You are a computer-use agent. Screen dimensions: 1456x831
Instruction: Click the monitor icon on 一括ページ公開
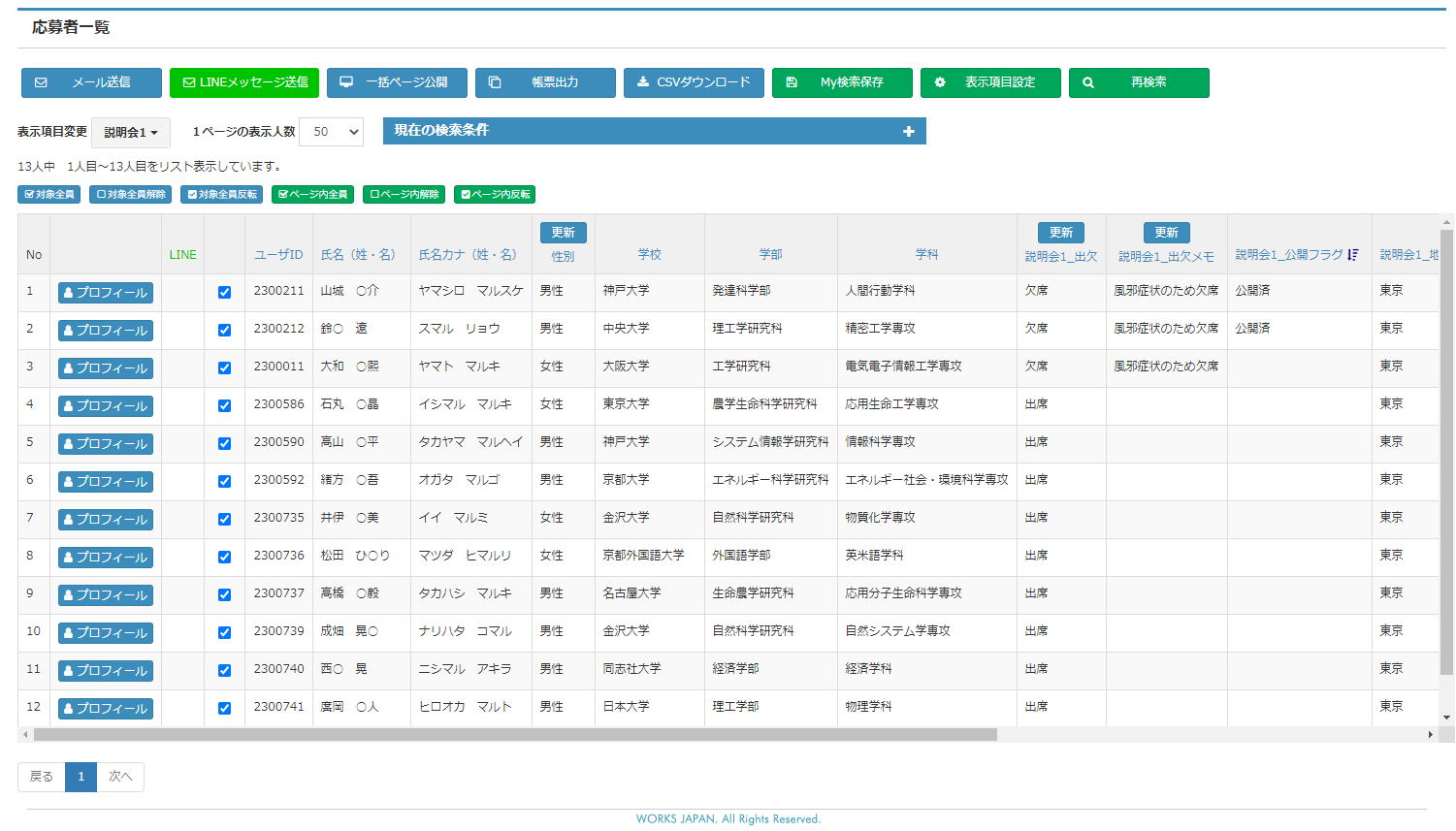pyautogui.click(x=346, y=82)
